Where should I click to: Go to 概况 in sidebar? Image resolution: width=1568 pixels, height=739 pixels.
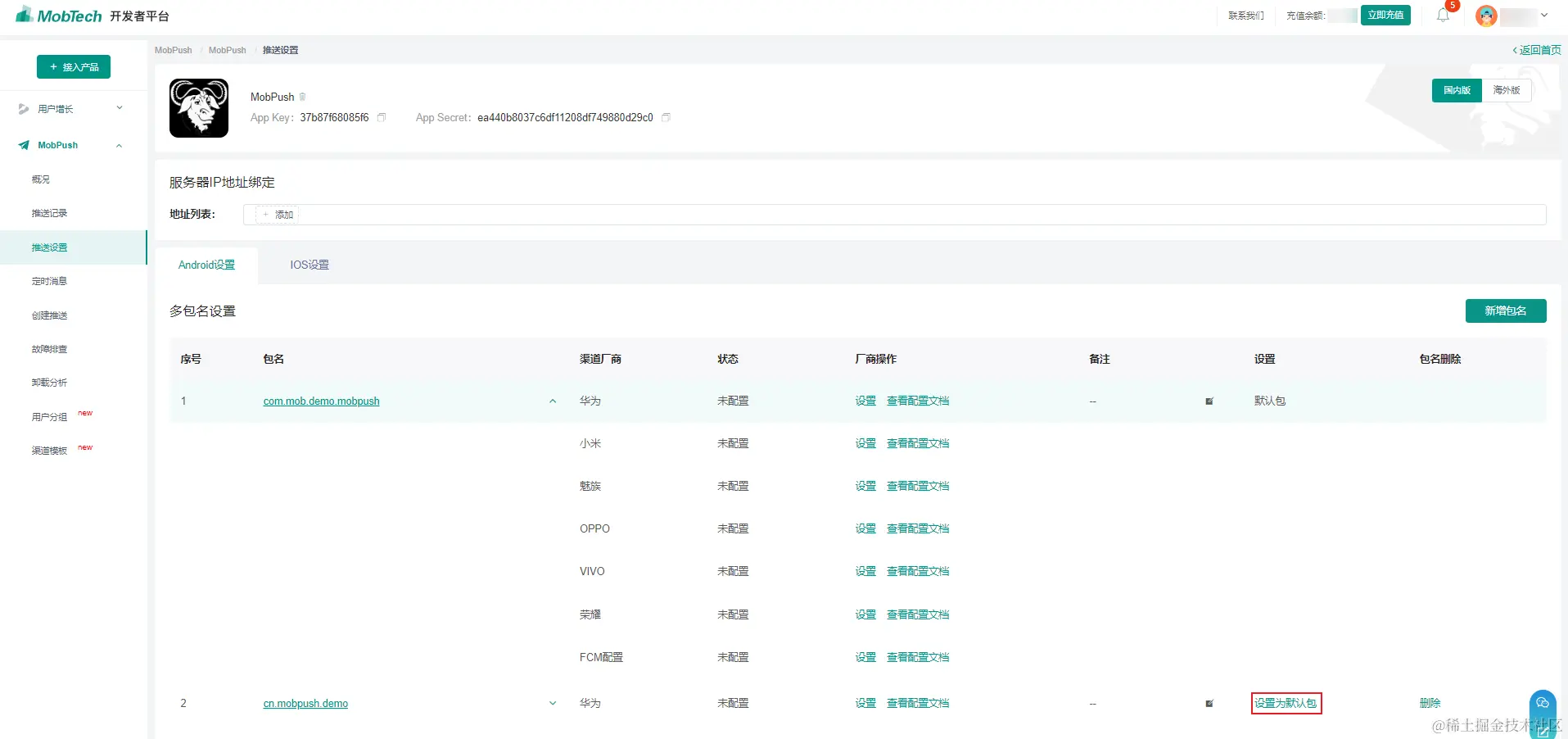click(41, 179)
